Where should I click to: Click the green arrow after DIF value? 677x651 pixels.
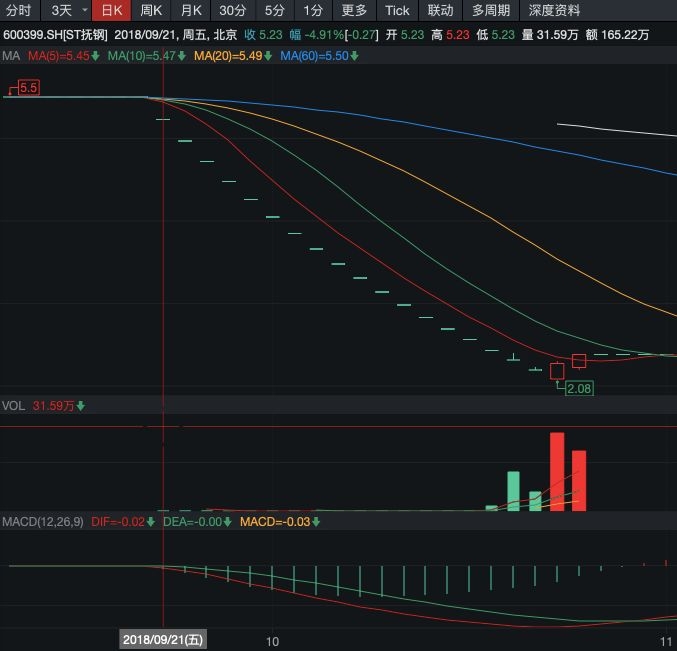click(x=152, y=522)
